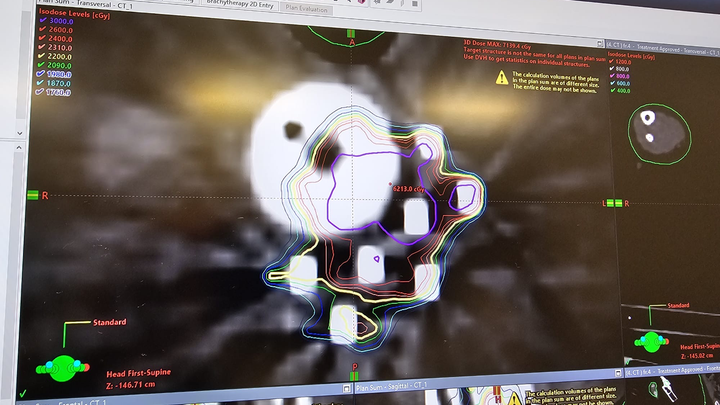Click the left panel scroll-up arrow
This screenshot has height=405, width=720.
(x=19, y=148)
